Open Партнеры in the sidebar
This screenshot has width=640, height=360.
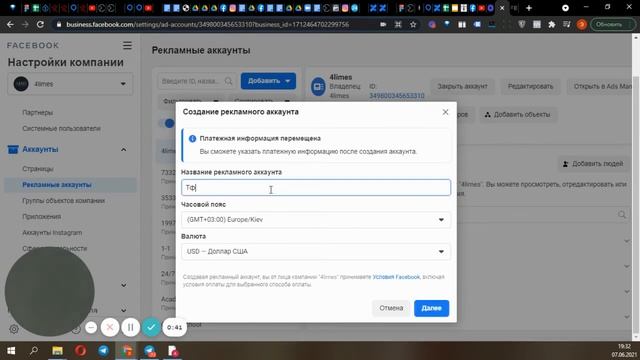[x=38, y=113]
